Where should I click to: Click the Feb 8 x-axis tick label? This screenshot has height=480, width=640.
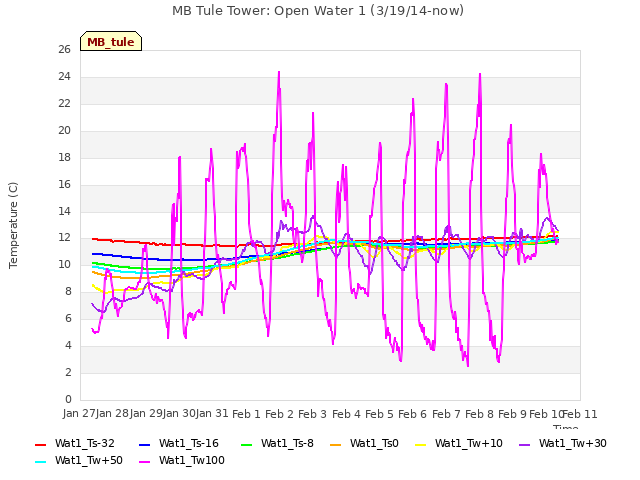pos(480,414)
